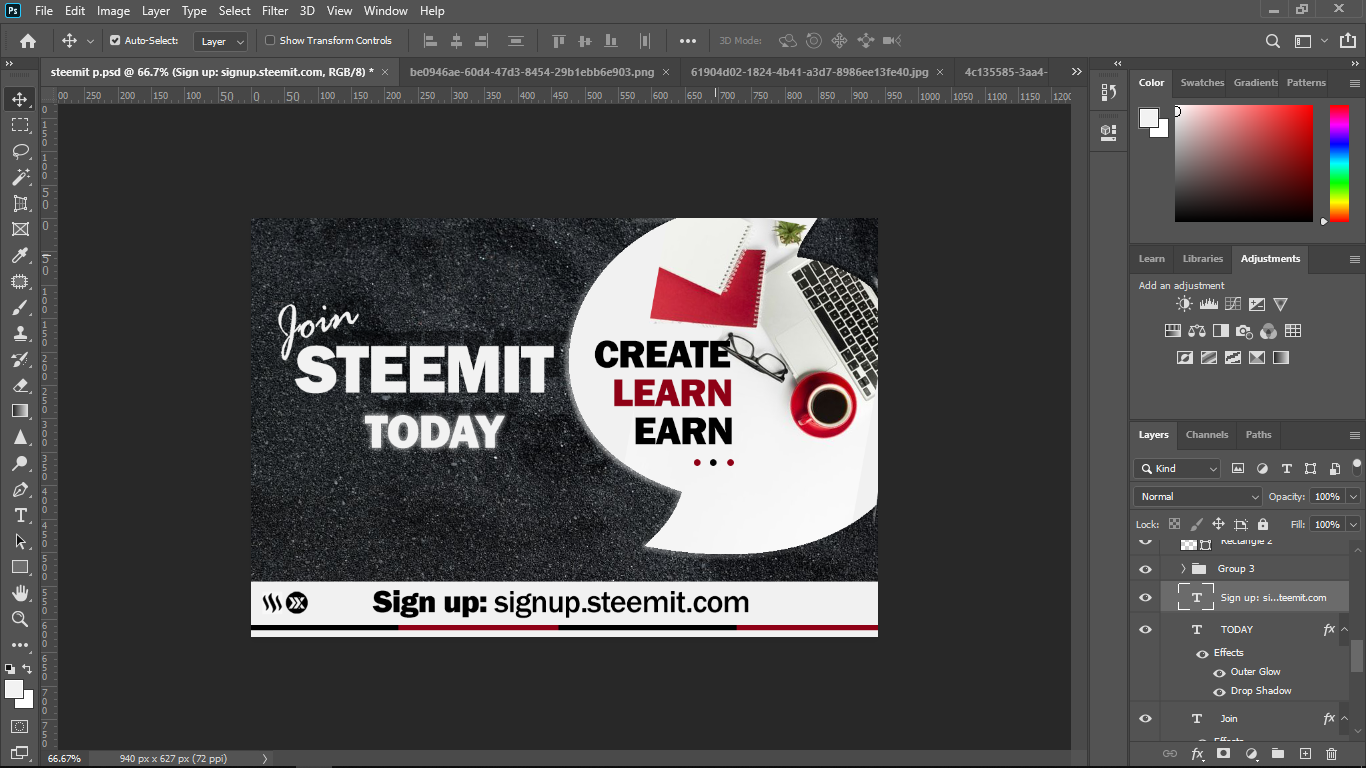The height and width of the screenshot is (768, 1366).
Task: Toggle Drop Shadow effect visibility
Action: 1219,692
